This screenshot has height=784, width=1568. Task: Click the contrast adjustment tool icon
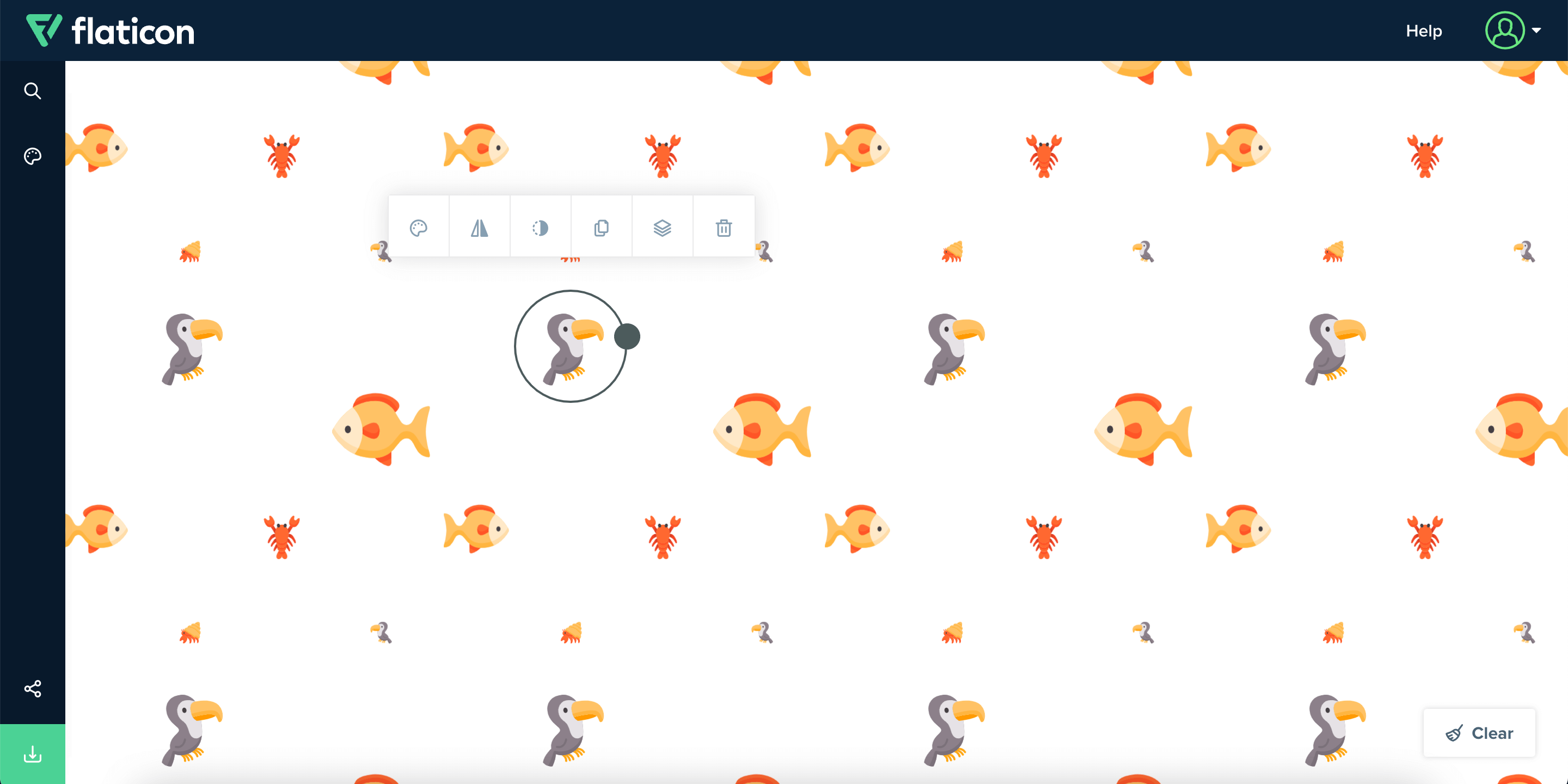(540, 228)
